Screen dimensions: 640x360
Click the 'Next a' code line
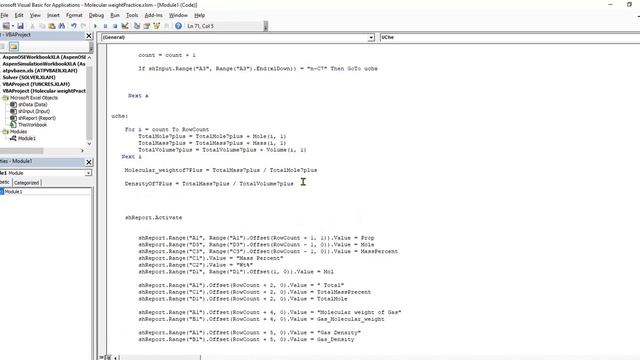click(138, 96)
